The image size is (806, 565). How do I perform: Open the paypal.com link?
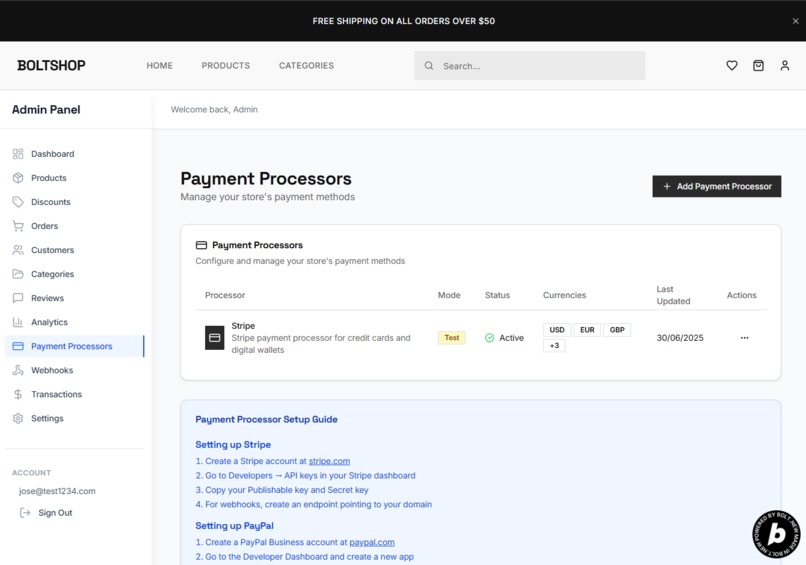click(x=372, y=542)
